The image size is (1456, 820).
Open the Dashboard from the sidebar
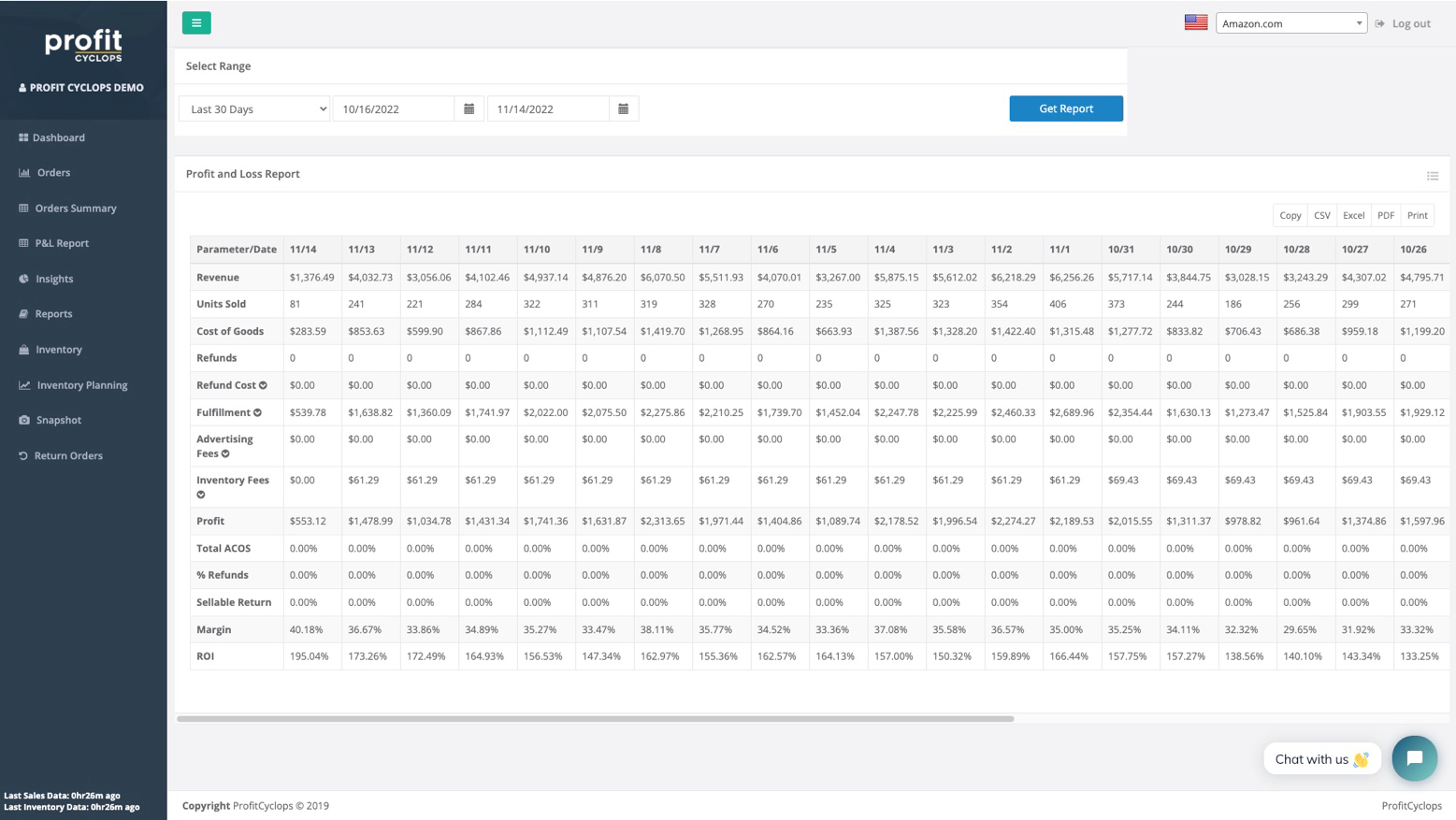coord(59,137)
